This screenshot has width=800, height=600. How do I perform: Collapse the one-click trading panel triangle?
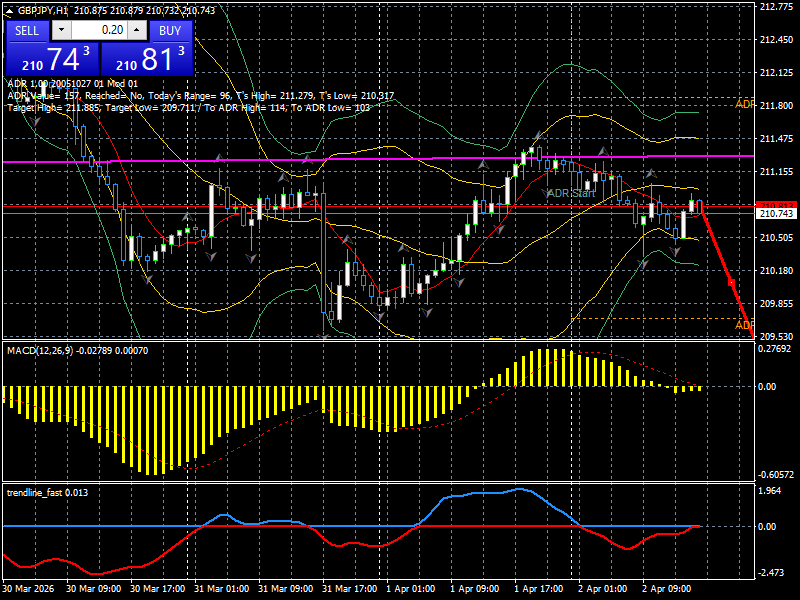coord(9,11)
